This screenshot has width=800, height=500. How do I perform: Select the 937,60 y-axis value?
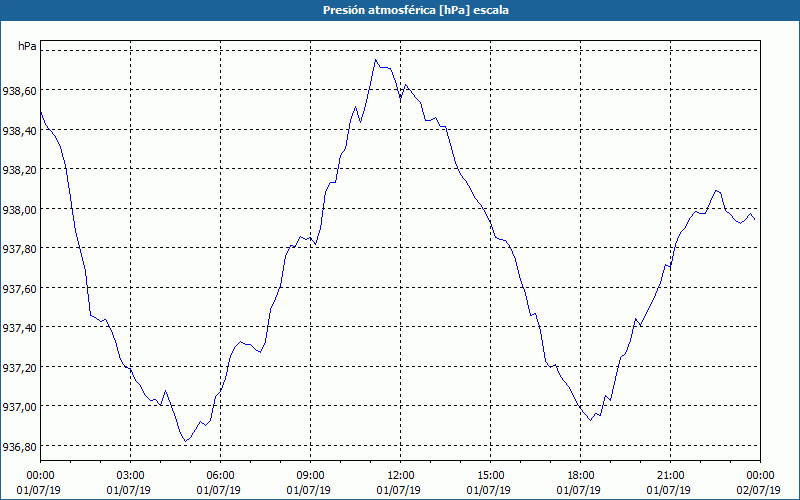click(19, 289)
